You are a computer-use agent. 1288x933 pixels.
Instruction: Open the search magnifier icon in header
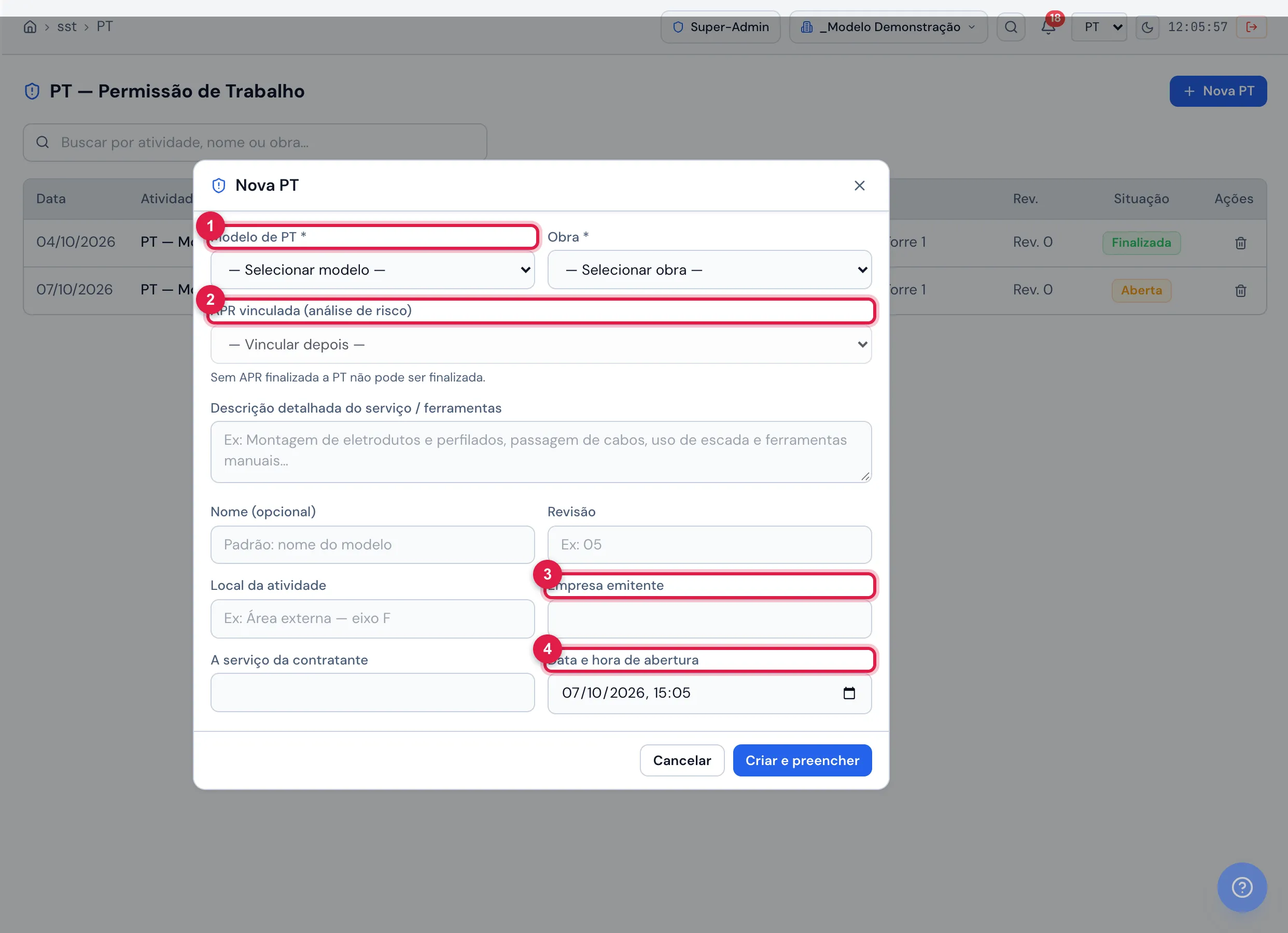coord(1011,26)
